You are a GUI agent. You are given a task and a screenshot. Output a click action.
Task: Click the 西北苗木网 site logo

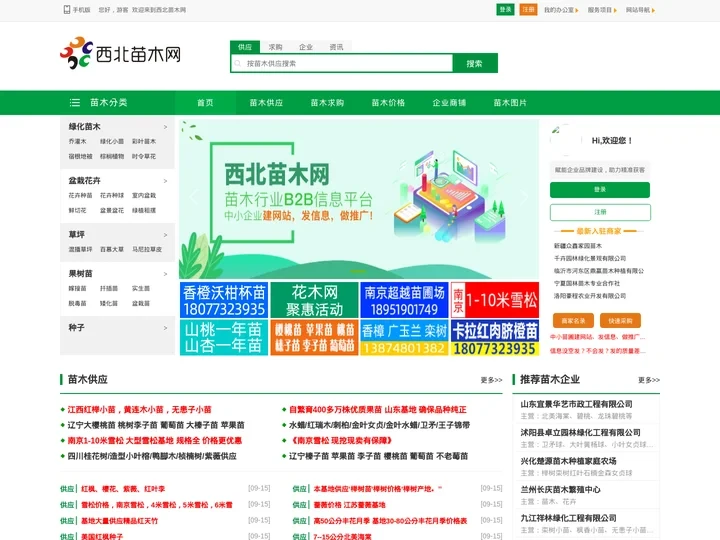[120, 53]
